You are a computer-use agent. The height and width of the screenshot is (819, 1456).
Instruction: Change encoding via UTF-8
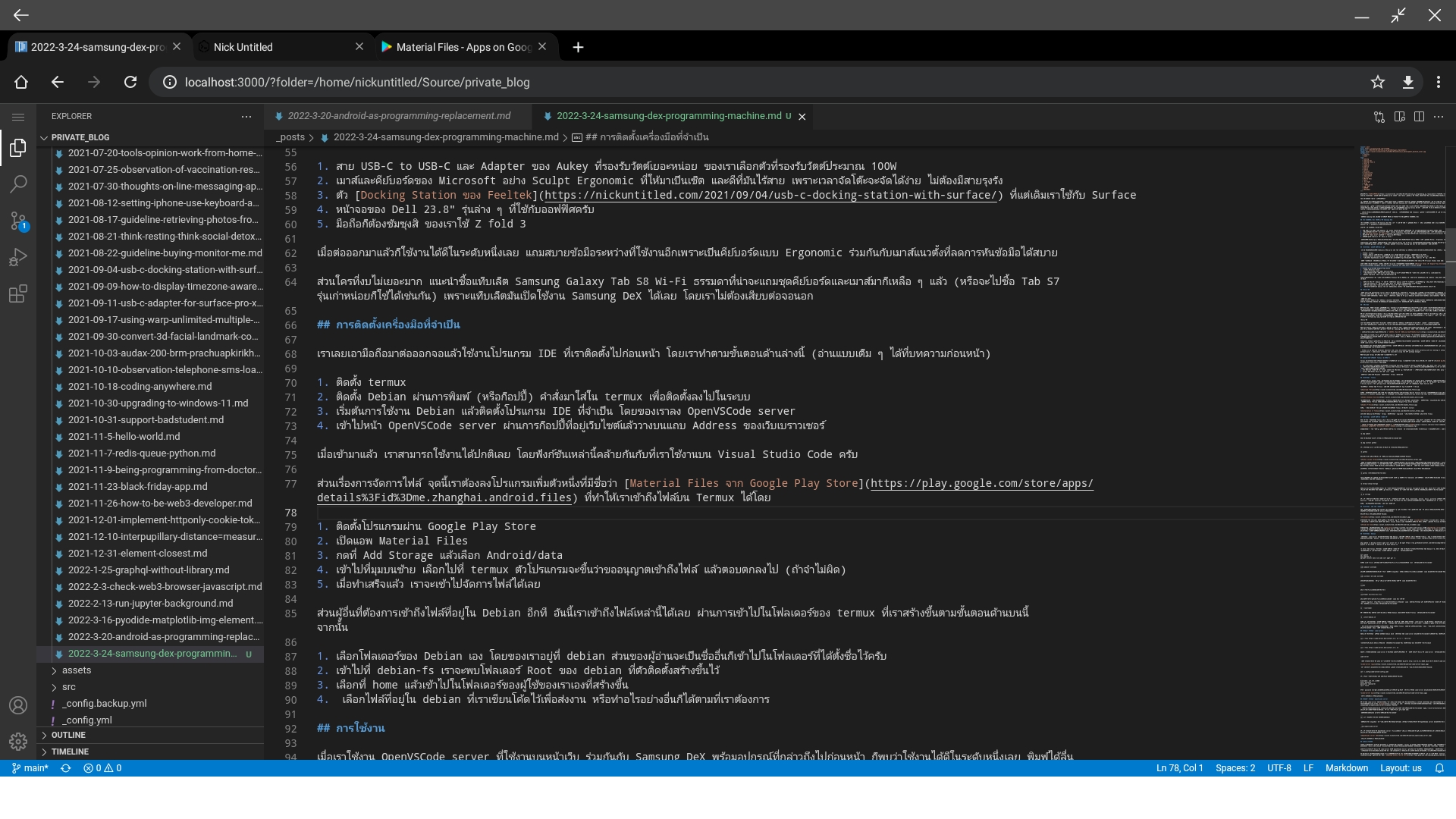click(x=1279, y=768)
